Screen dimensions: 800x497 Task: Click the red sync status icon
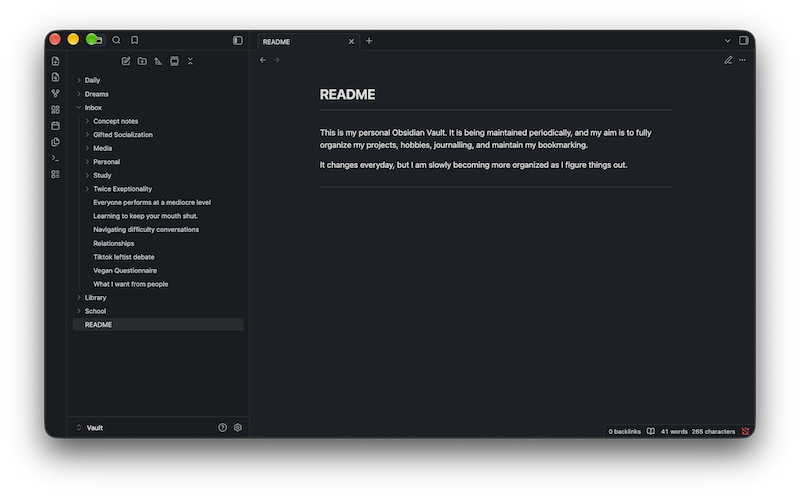click(x=745, y=431)
